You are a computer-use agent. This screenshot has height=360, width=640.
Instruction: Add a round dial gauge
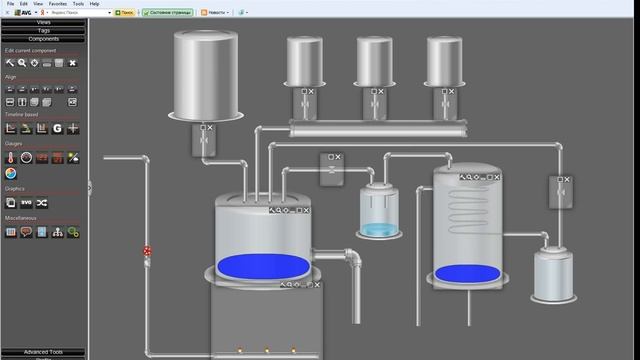tap(26, 158)
